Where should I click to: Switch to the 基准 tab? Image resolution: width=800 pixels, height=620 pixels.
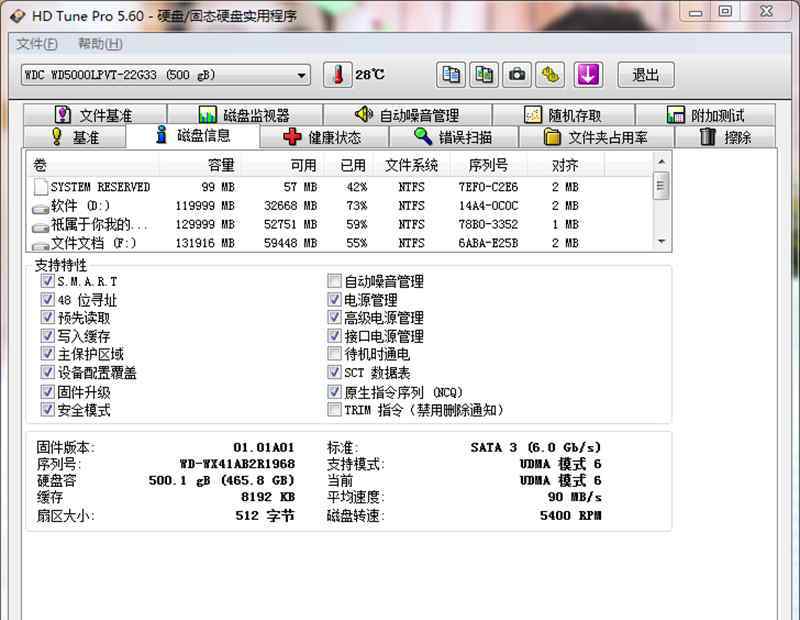coord(74,137)
